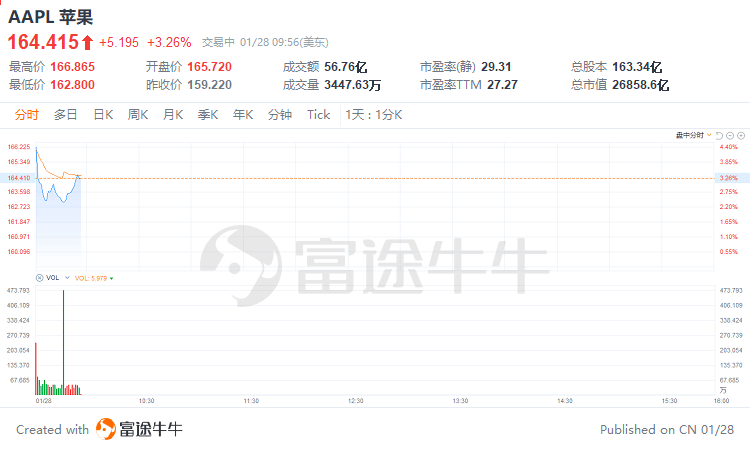Viewport: 750px width, 450px height.
Task: Click the +5.195 price change
Action: 119,43
